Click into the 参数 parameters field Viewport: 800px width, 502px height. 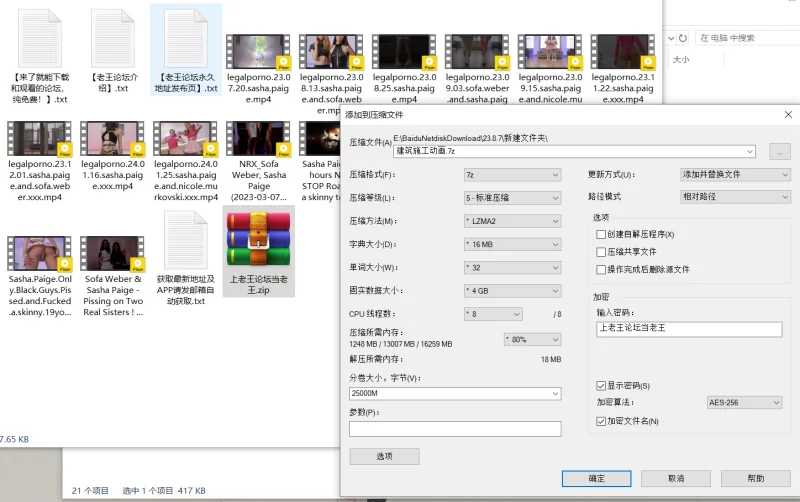pyautogui.click(x=455, y=429)
